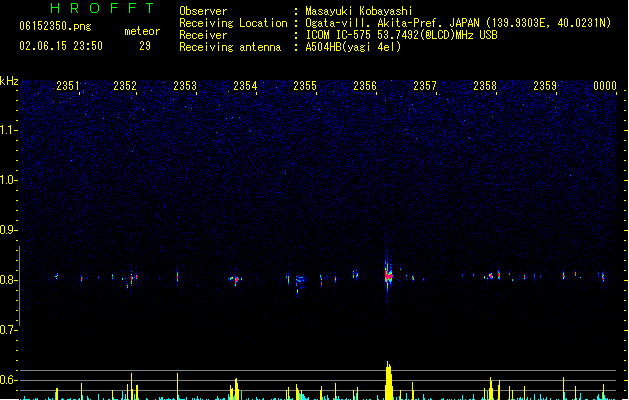
Task: Click the meteor label
Action: click(x=142, y=31)
